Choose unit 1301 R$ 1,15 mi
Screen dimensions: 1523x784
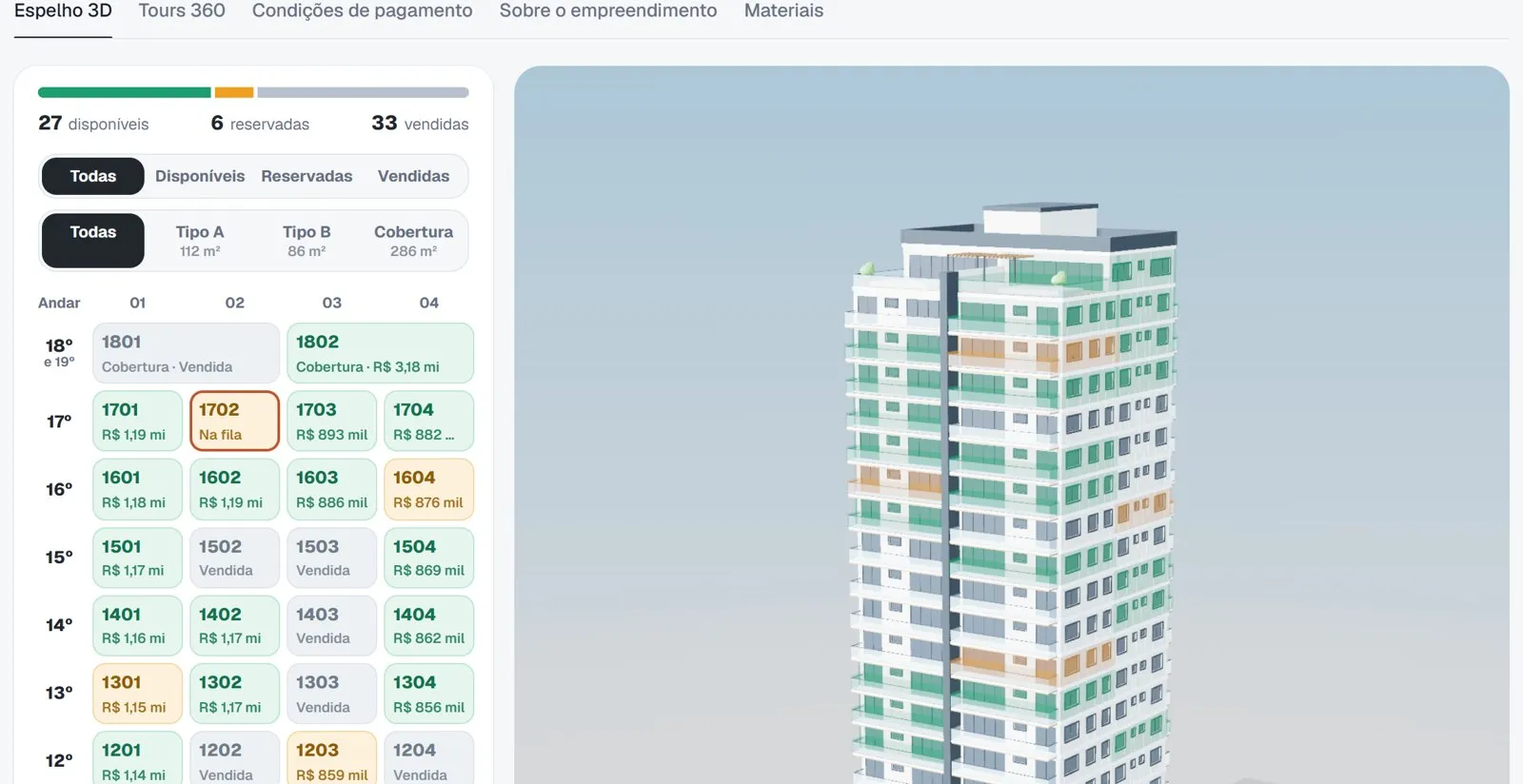click(137, 694)
